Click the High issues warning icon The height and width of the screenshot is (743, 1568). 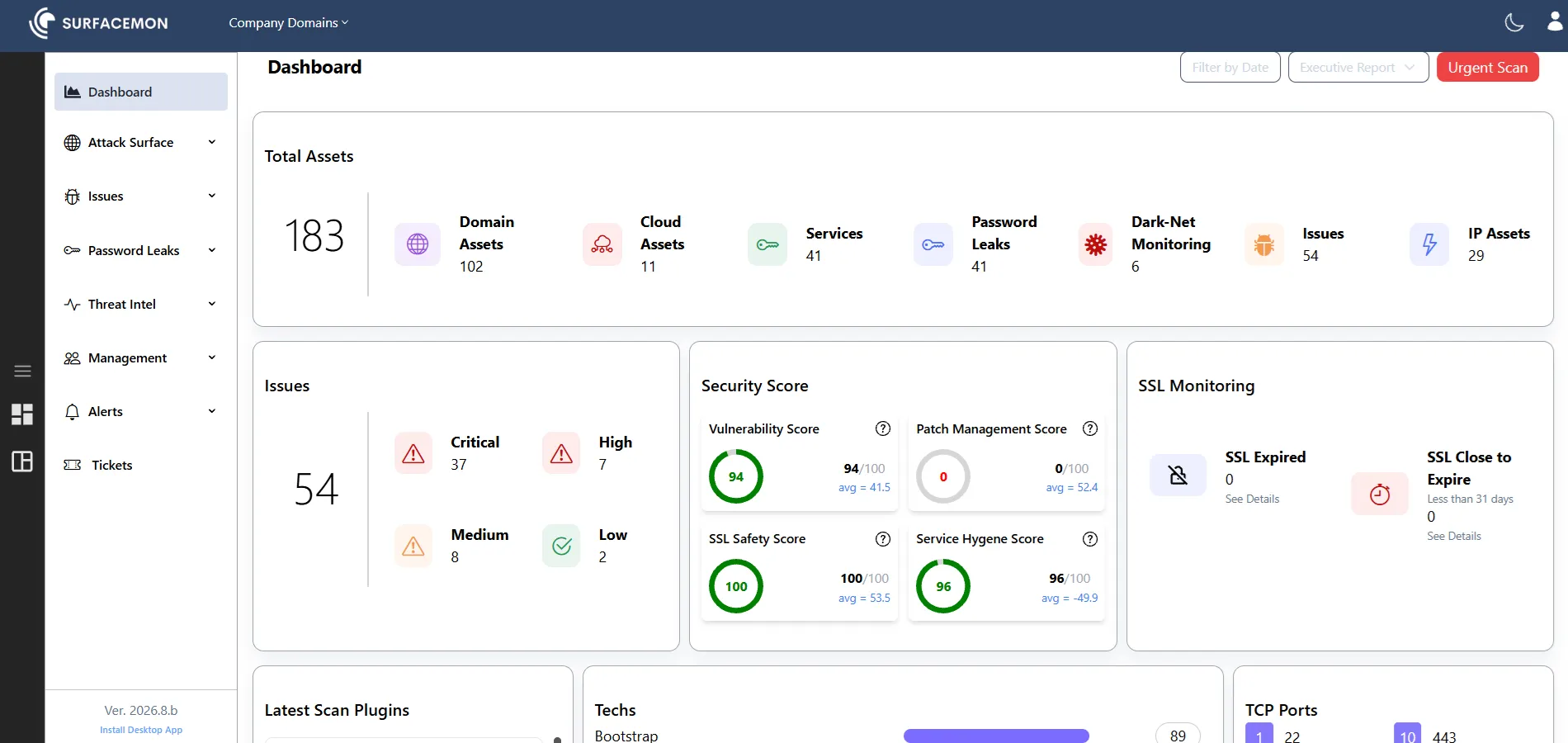pyautogui.click(x=561, y=453)
